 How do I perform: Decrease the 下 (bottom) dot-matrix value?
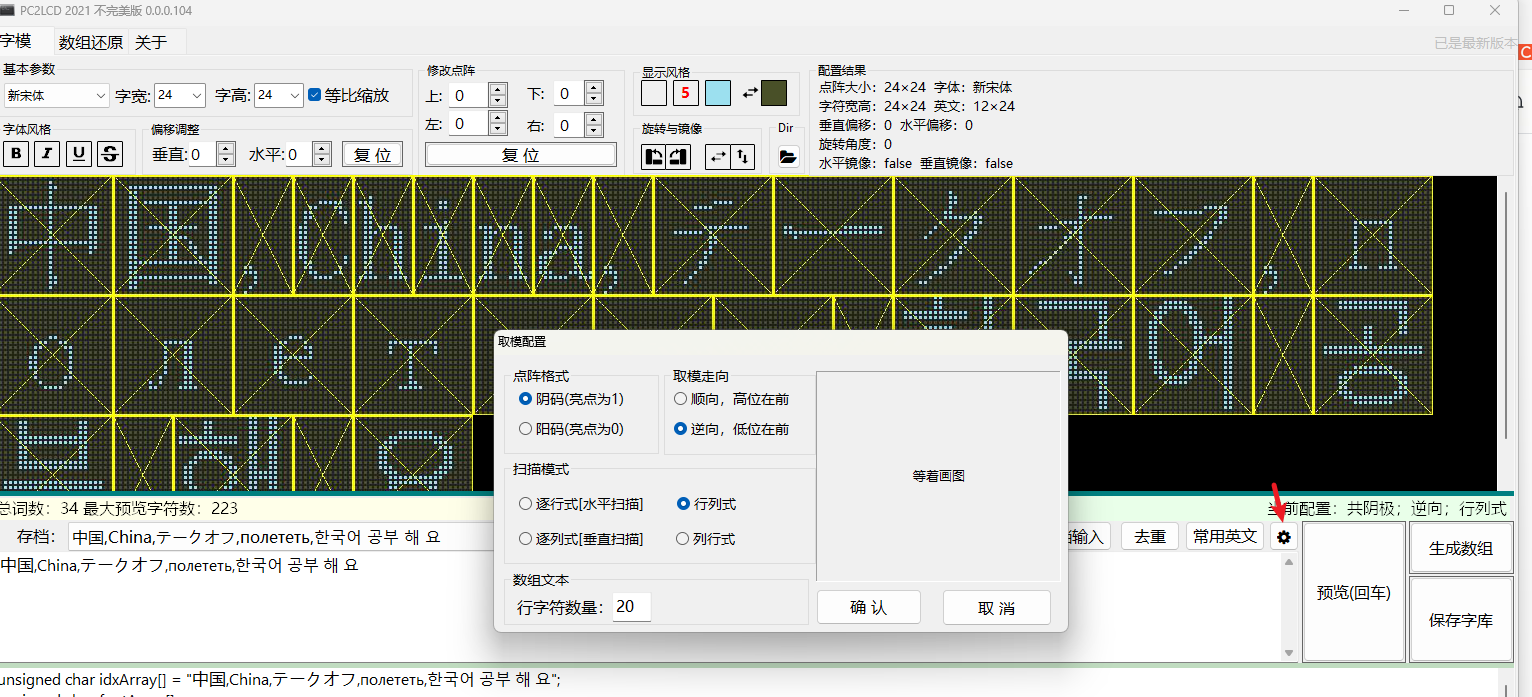tap(594, 100)
